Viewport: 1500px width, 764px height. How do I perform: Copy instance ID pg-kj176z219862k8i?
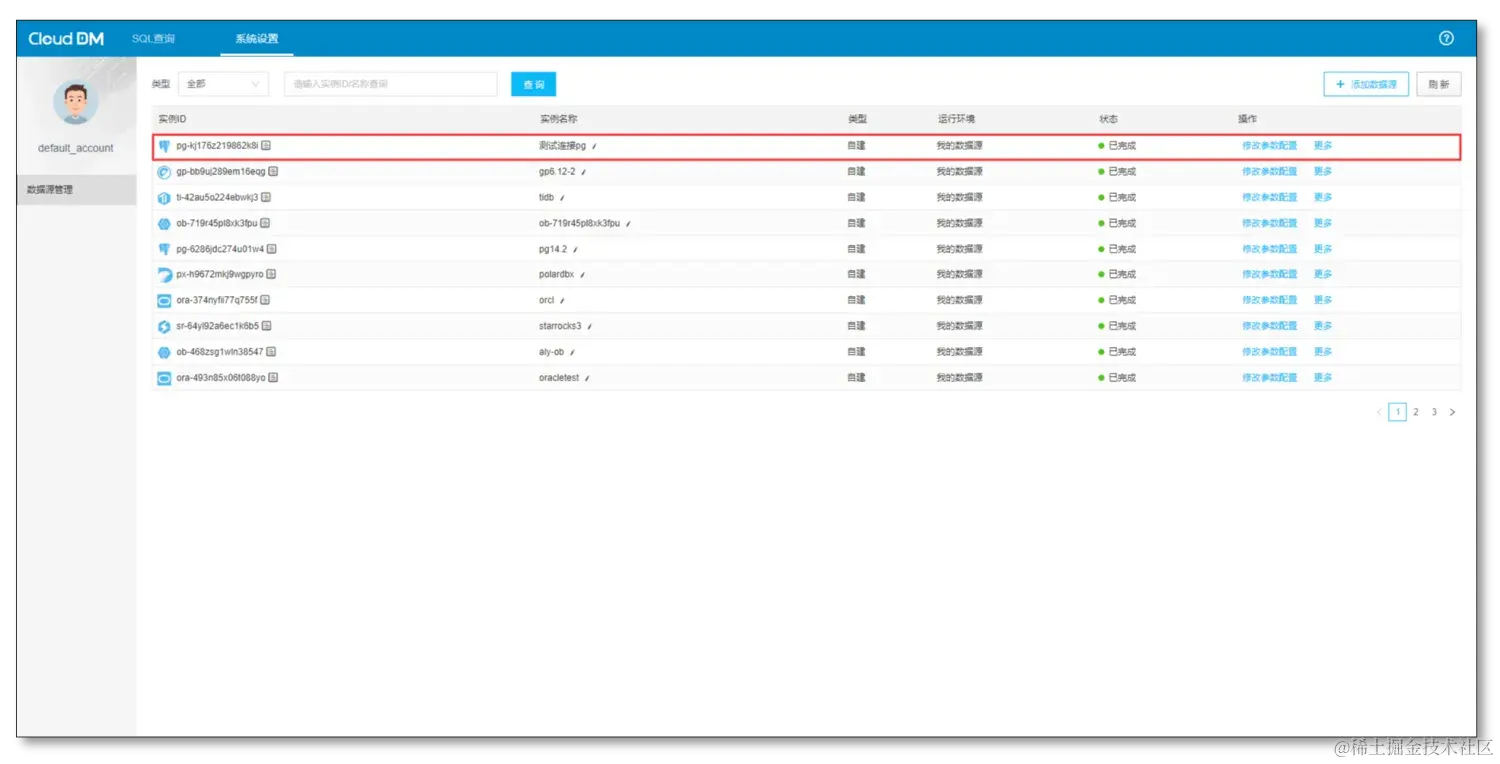[266, 146]
